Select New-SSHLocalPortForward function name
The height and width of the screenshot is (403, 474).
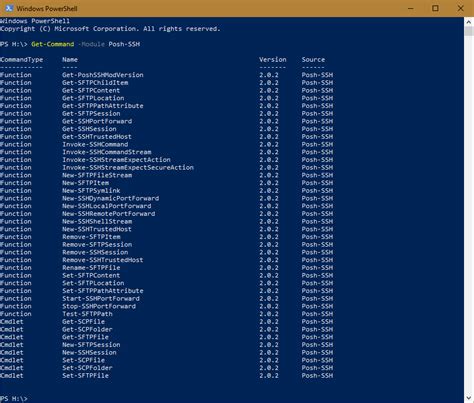pos(107,206)
